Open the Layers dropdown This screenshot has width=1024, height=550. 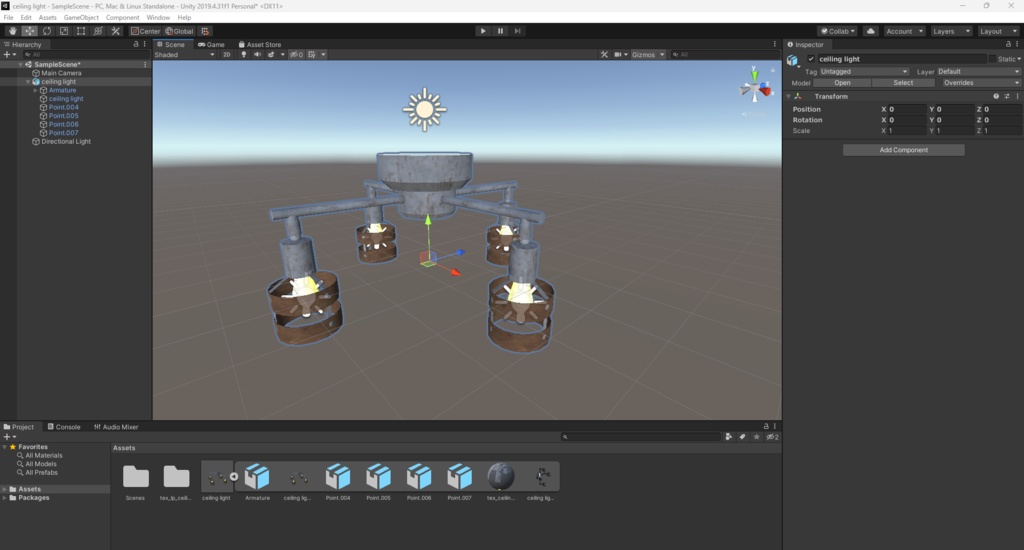coord(951,31)
